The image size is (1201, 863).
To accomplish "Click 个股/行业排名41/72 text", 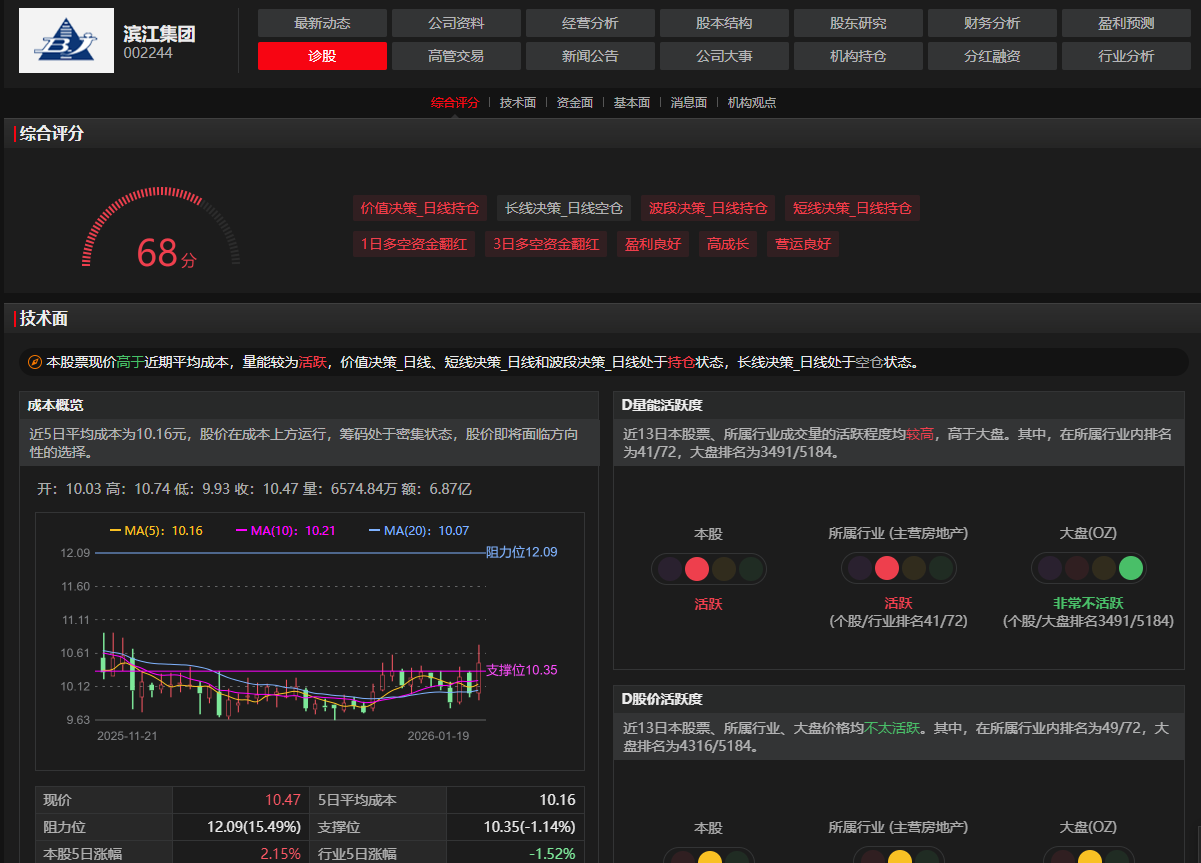I will coord(898,621).
